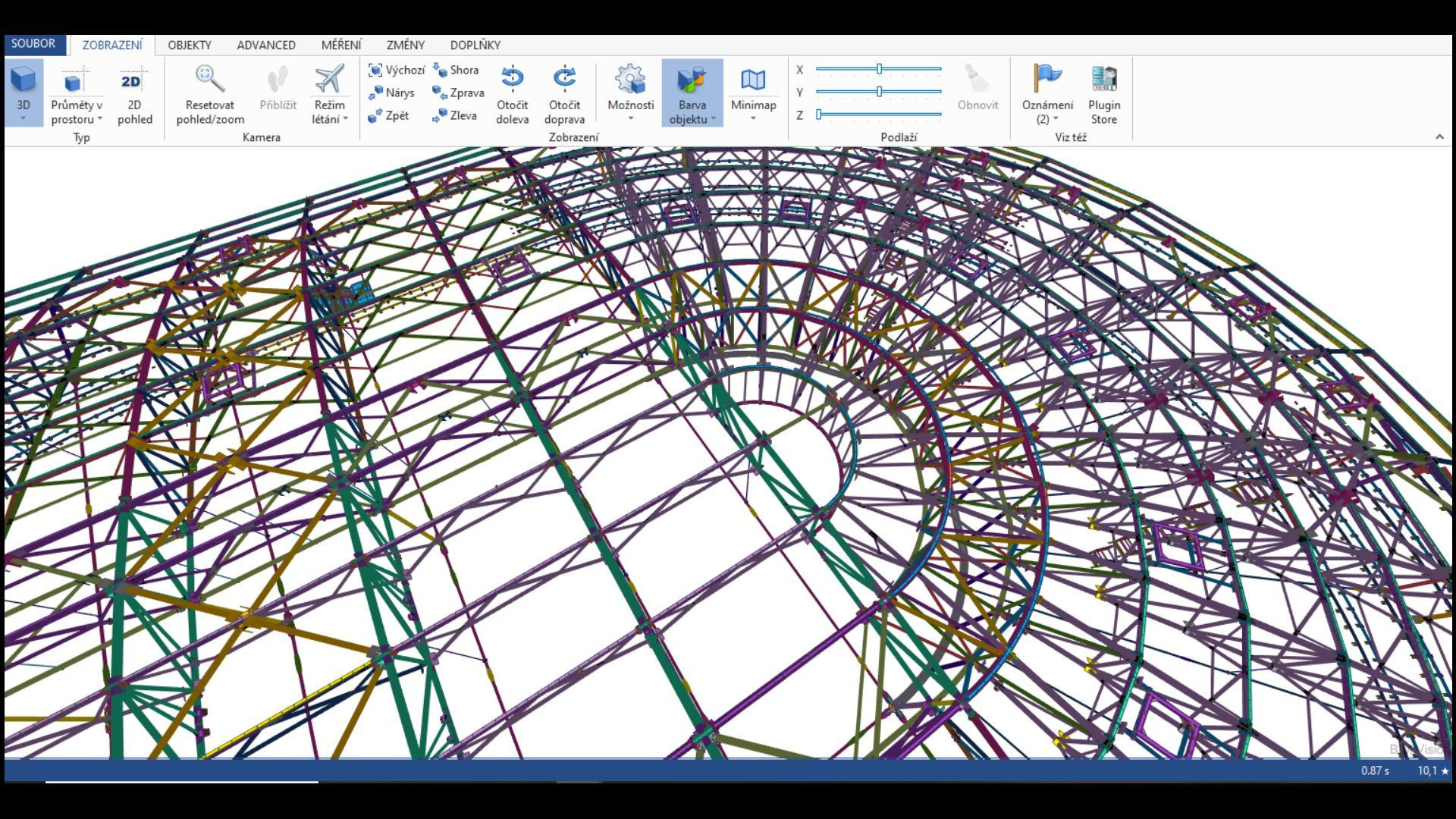Adjust the Y floor slider
The image size is (1456, 819).
879,92
